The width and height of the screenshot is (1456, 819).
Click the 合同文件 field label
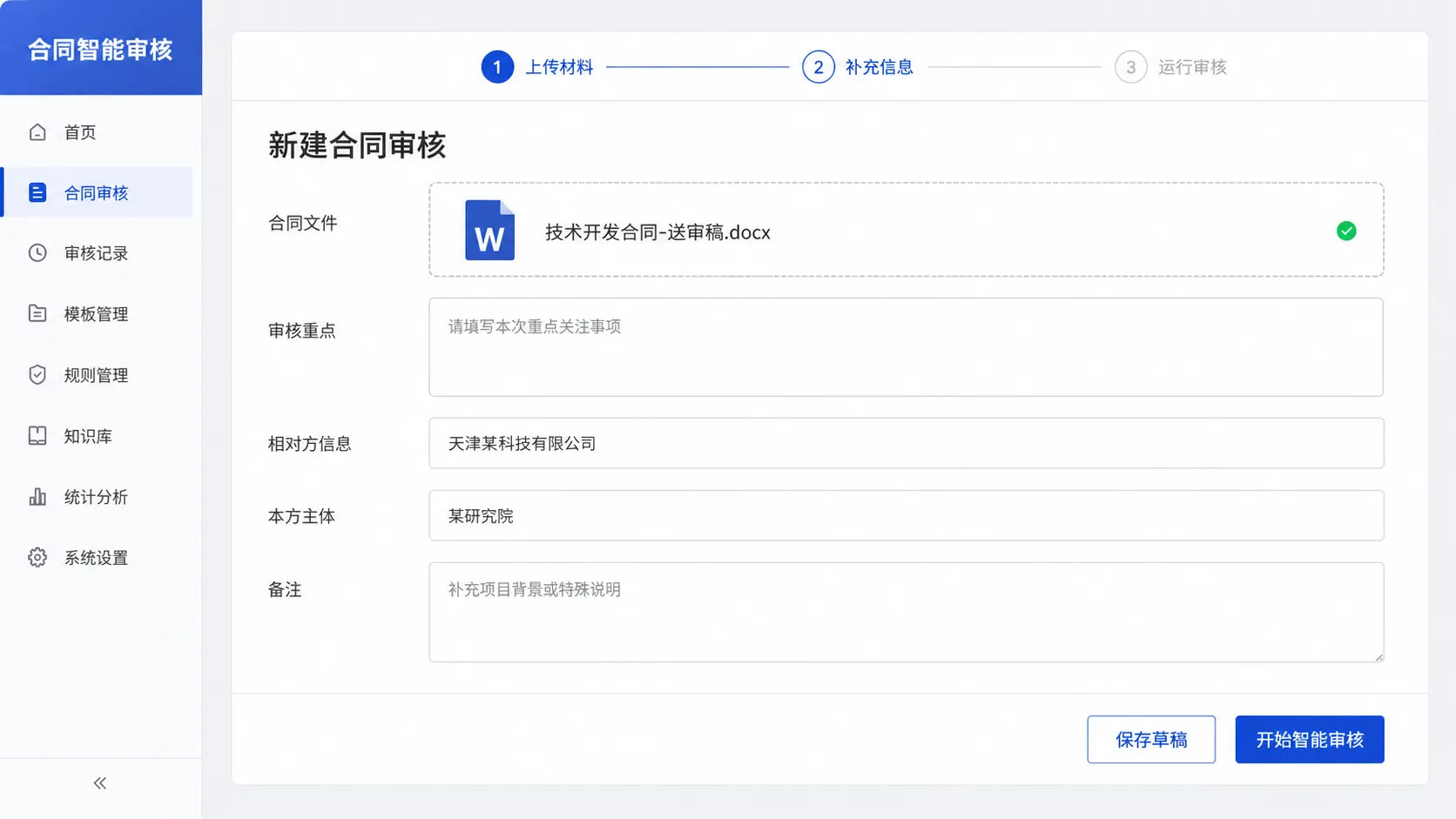tap(302, 223)
